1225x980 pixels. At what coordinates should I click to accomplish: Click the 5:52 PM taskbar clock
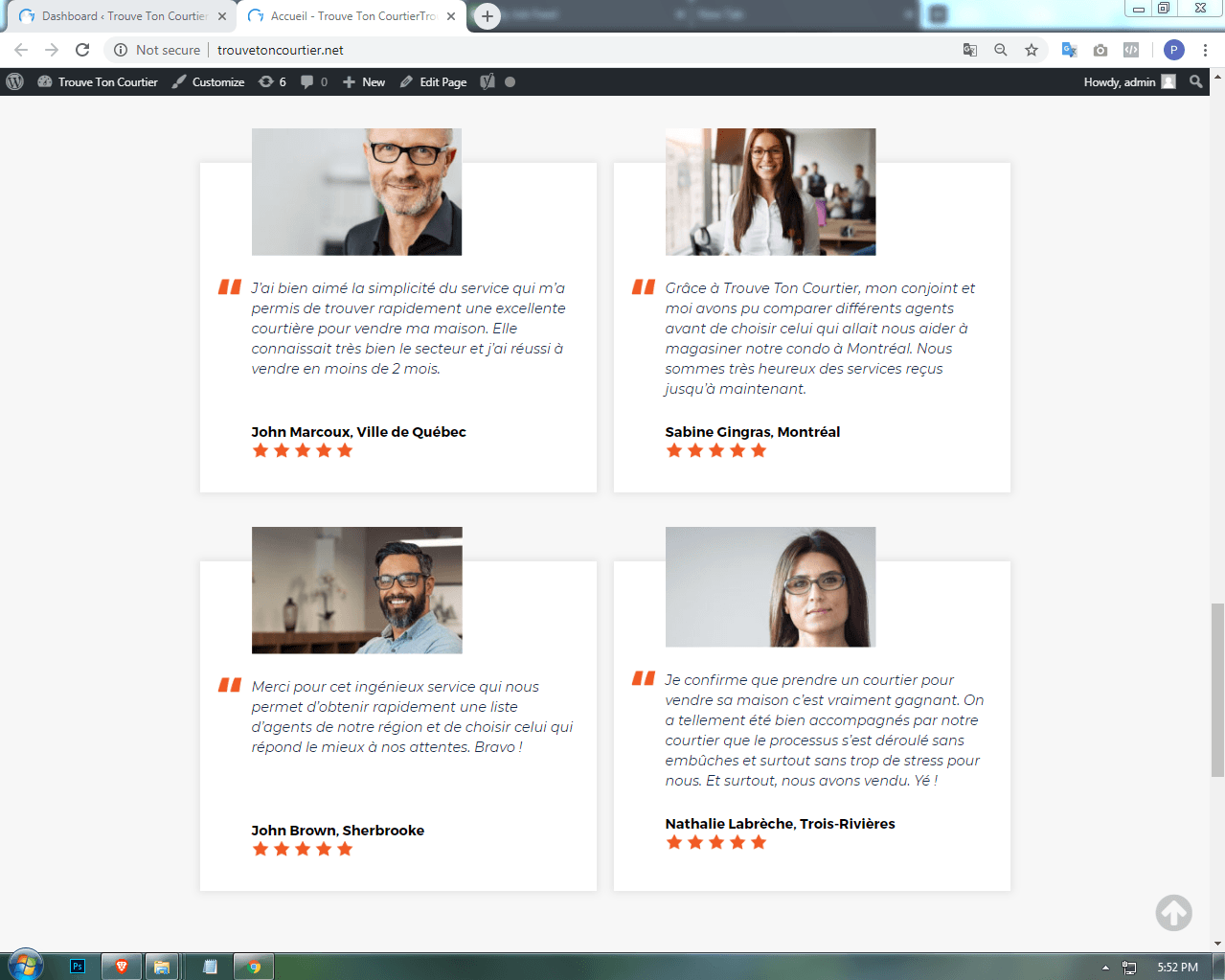tap(1177, 968)
